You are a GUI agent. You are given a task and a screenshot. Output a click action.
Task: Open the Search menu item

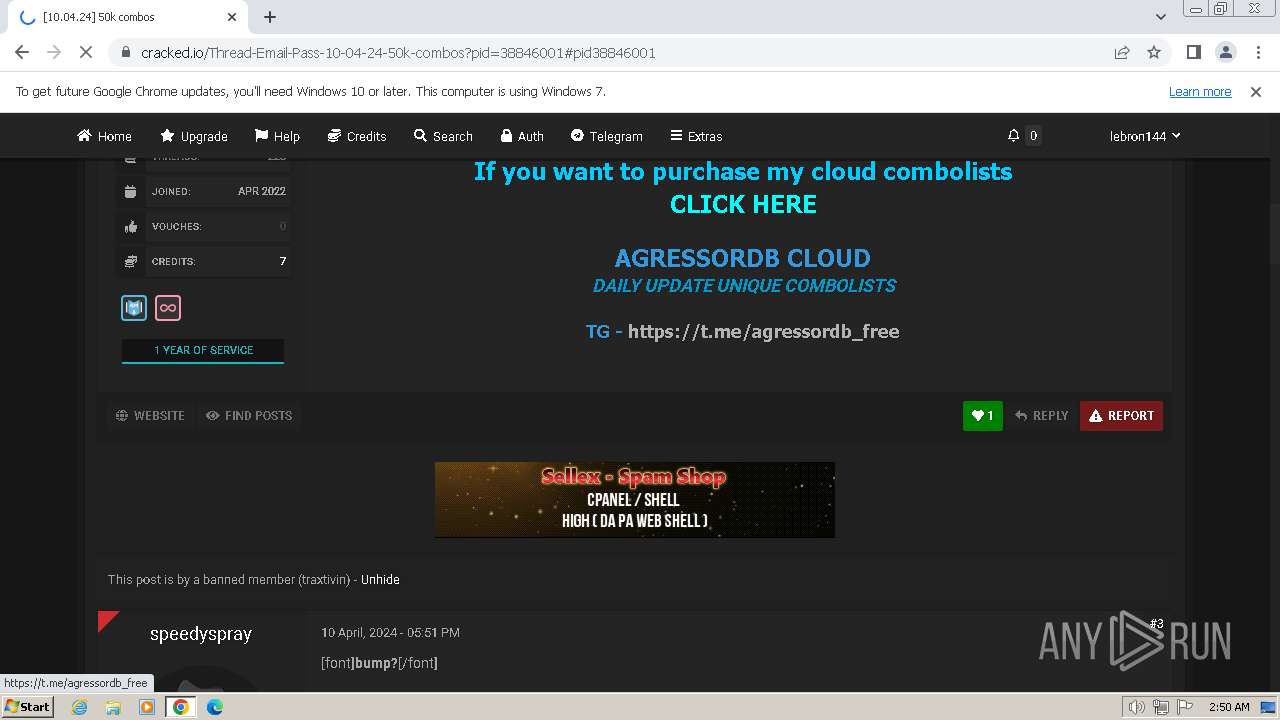click(443, 136)
